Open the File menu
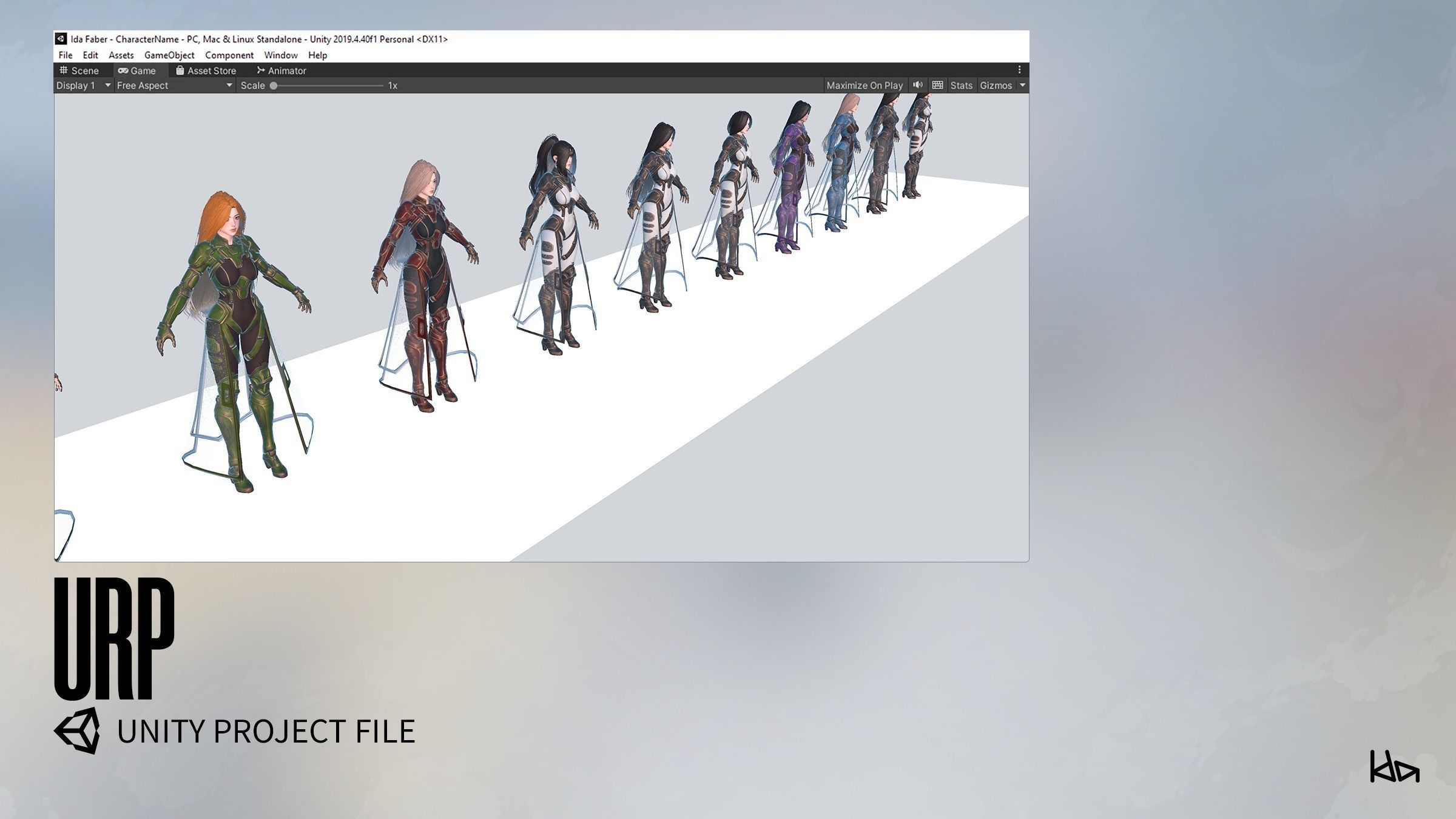Viewport: 1456px width, 819px height. 66,55
